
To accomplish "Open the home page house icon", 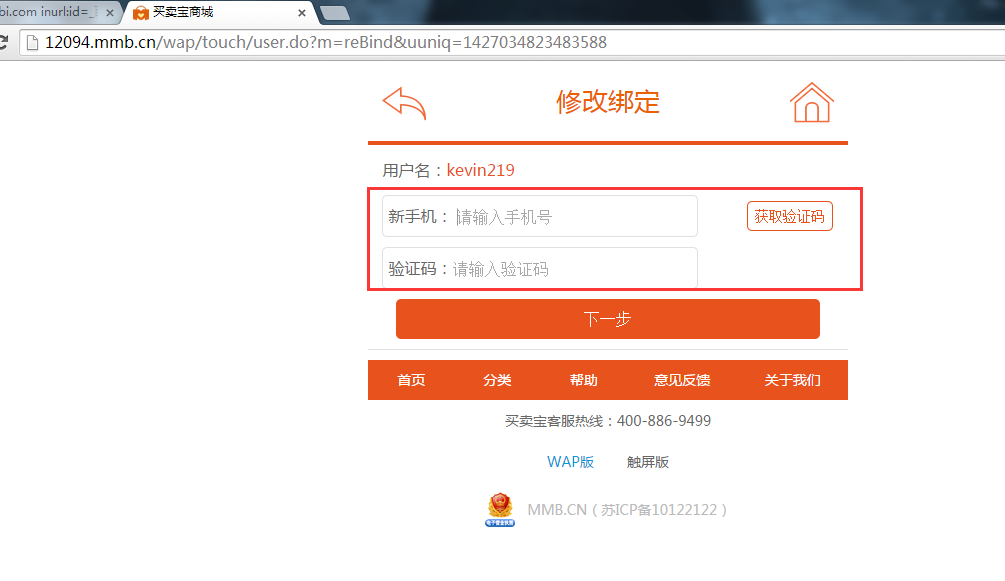I will pyautogui.click(x=811, y=103).
